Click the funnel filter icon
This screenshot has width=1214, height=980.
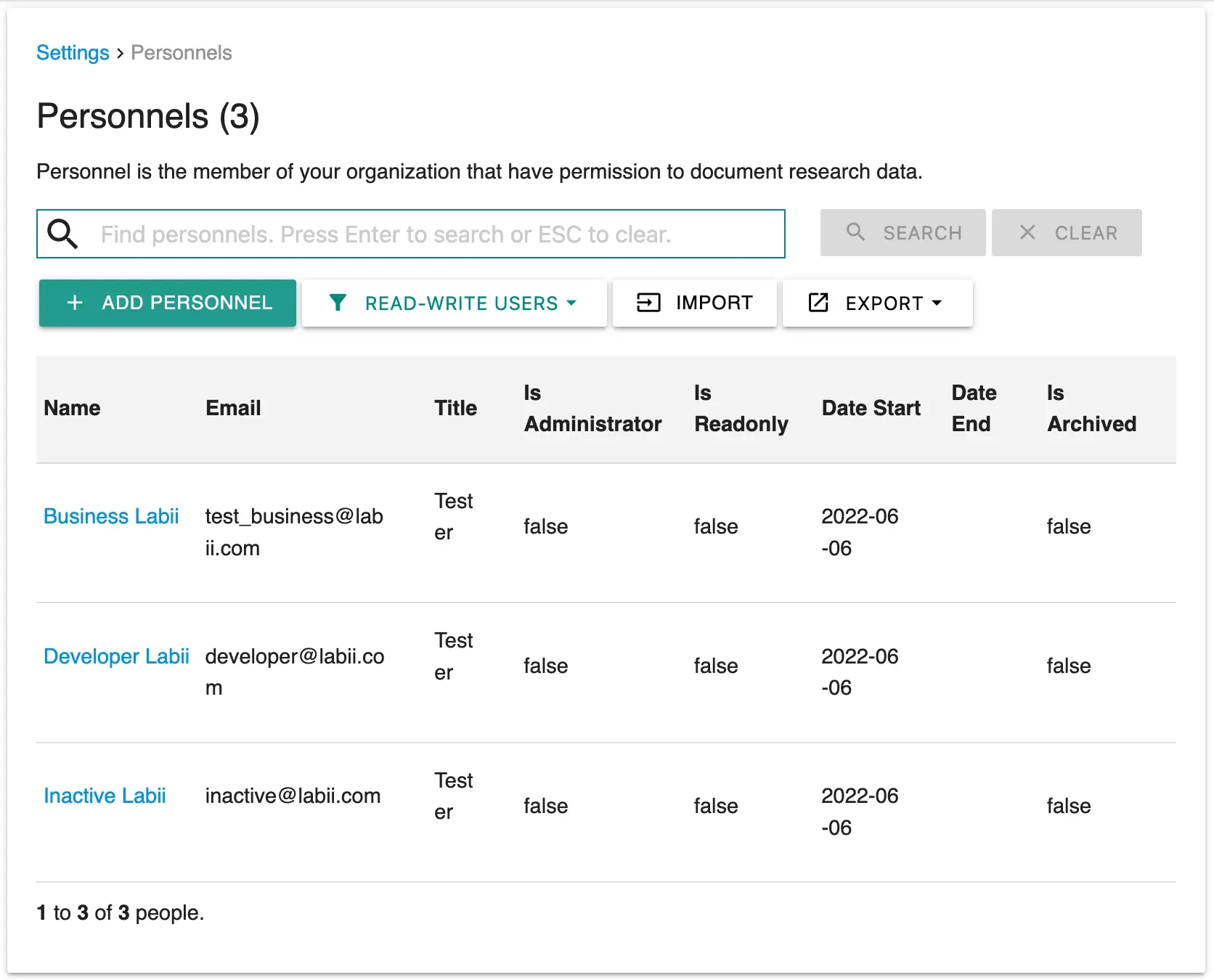(x=338, y=303)
